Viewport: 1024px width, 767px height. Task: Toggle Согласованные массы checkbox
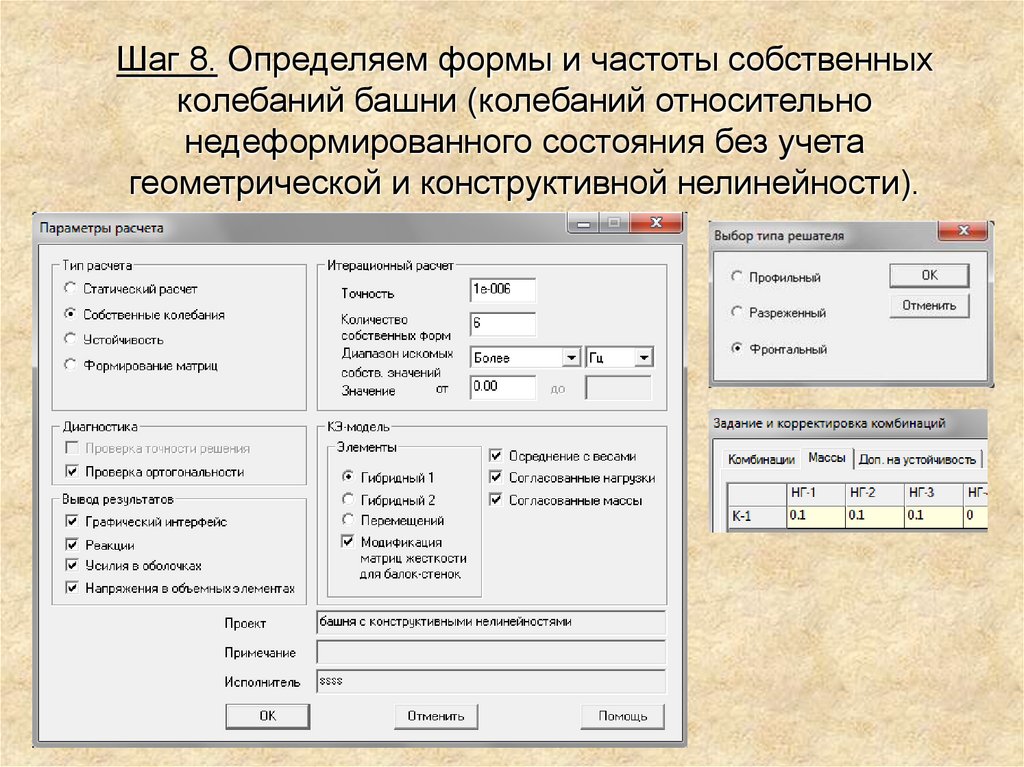(496, 500)
